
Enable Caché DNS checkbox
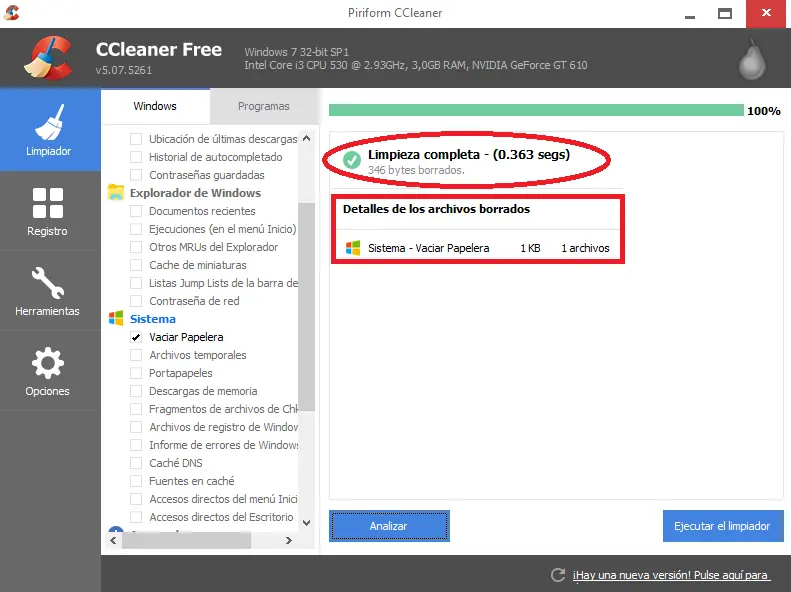(136, 463)
